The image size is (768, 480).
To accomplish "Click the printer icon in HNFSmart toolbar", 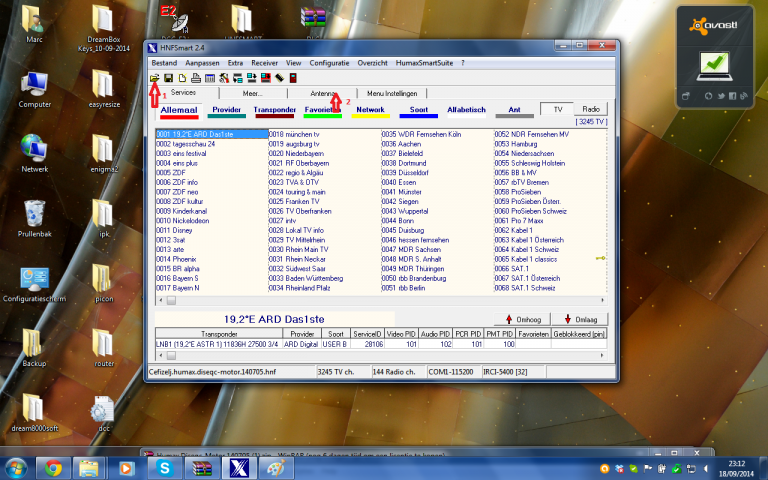I will [x=197, y=77].
